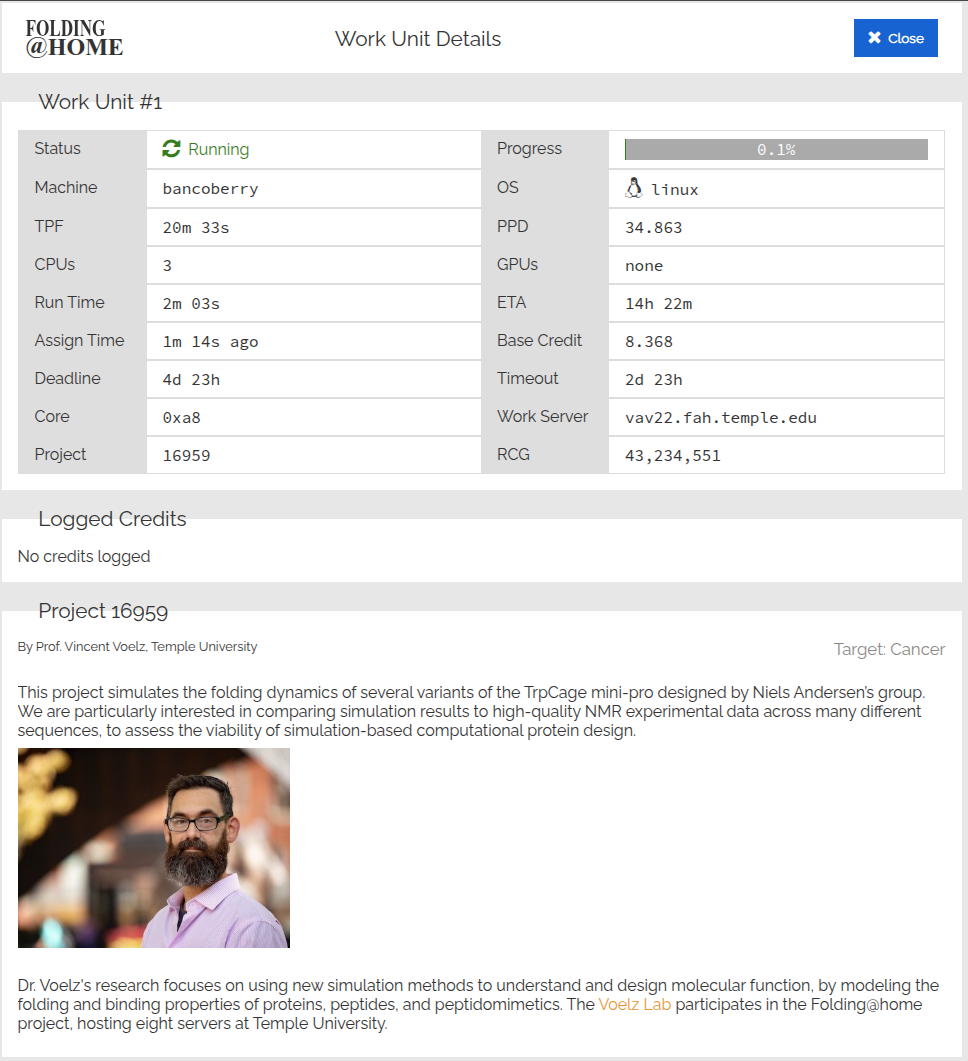This screenshot has height=1061, width=968.
Task: Click the Work Unit #1 heading
Action: (x=100, y=102)
